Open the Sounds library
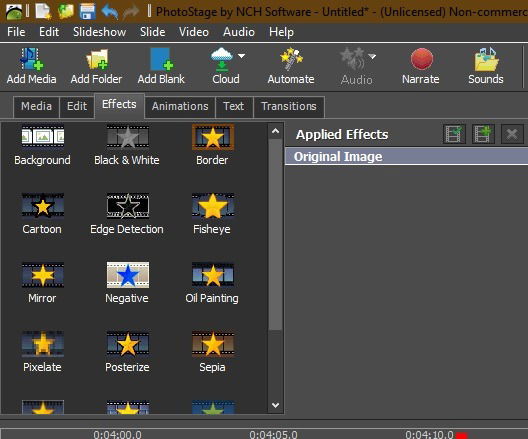The image size is (528, 439). (486, 66)
